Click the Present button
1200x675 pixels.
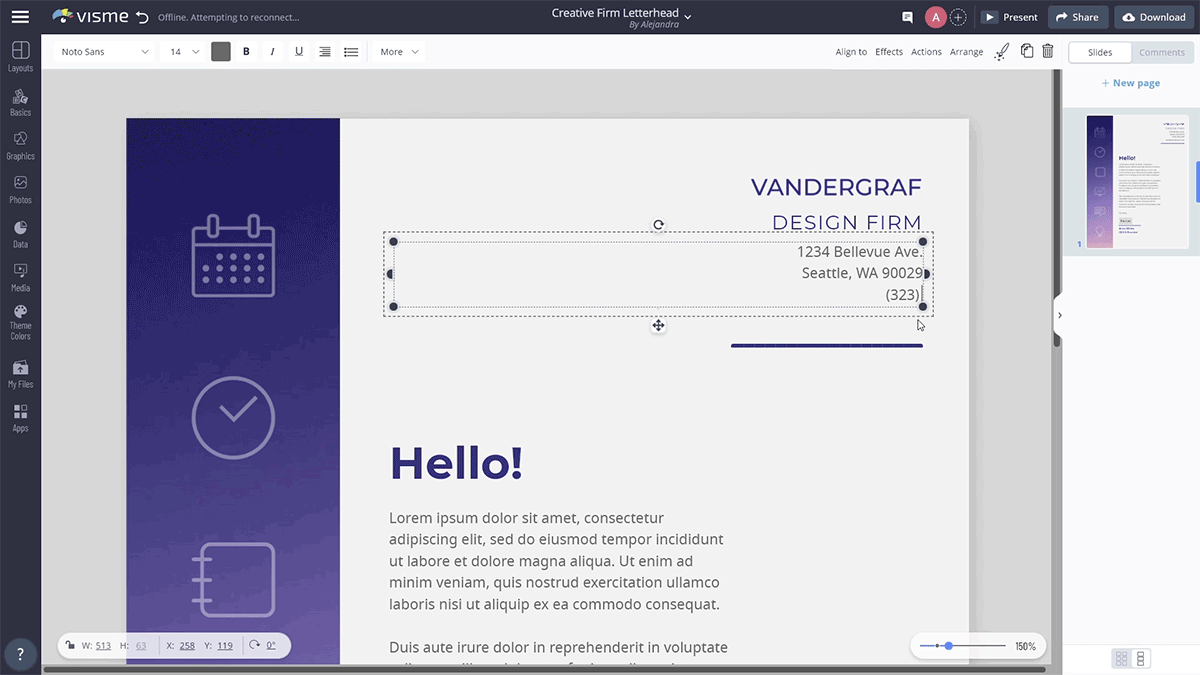(x=1010, y=16)
